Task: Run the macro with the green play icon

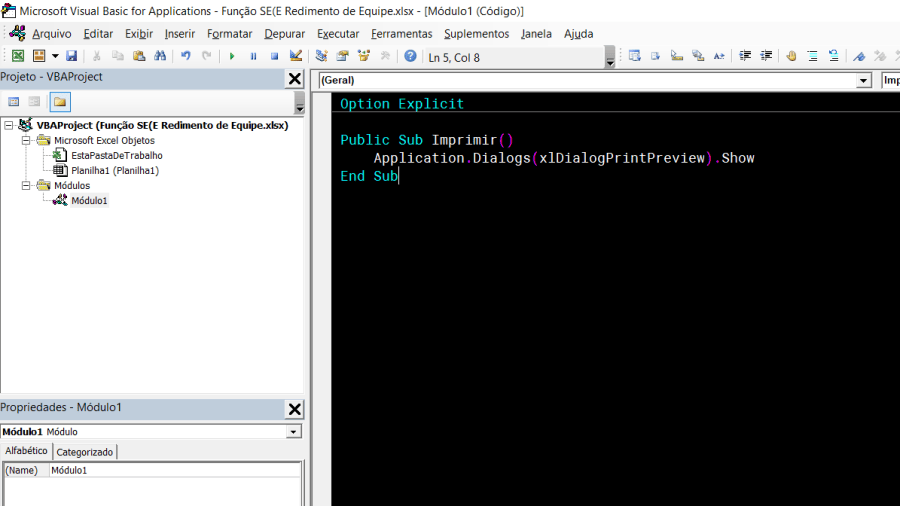Action: [x=232, y=56]
